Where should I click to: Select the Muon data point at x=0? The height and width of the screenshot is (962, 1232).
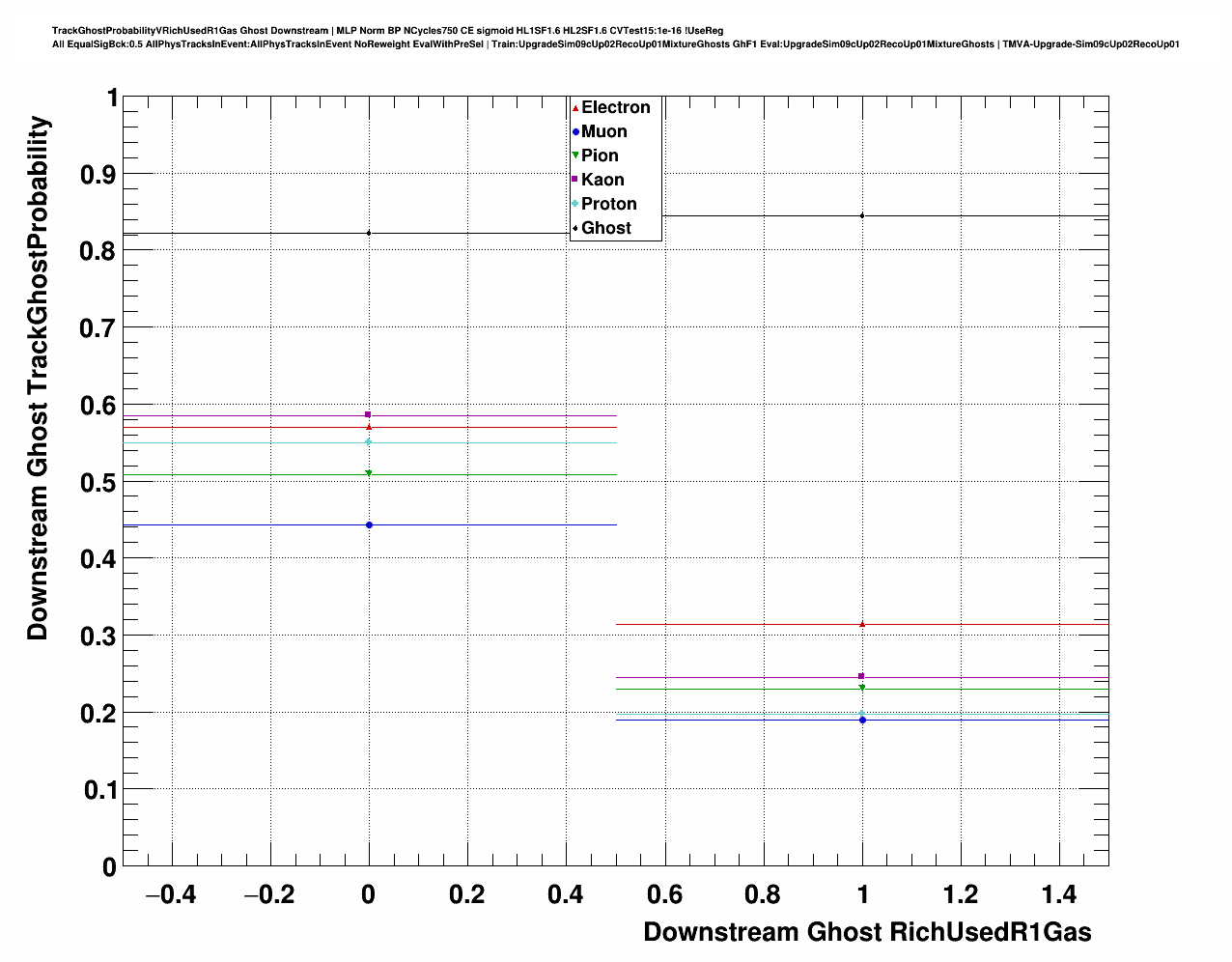[x=369, y=524]
